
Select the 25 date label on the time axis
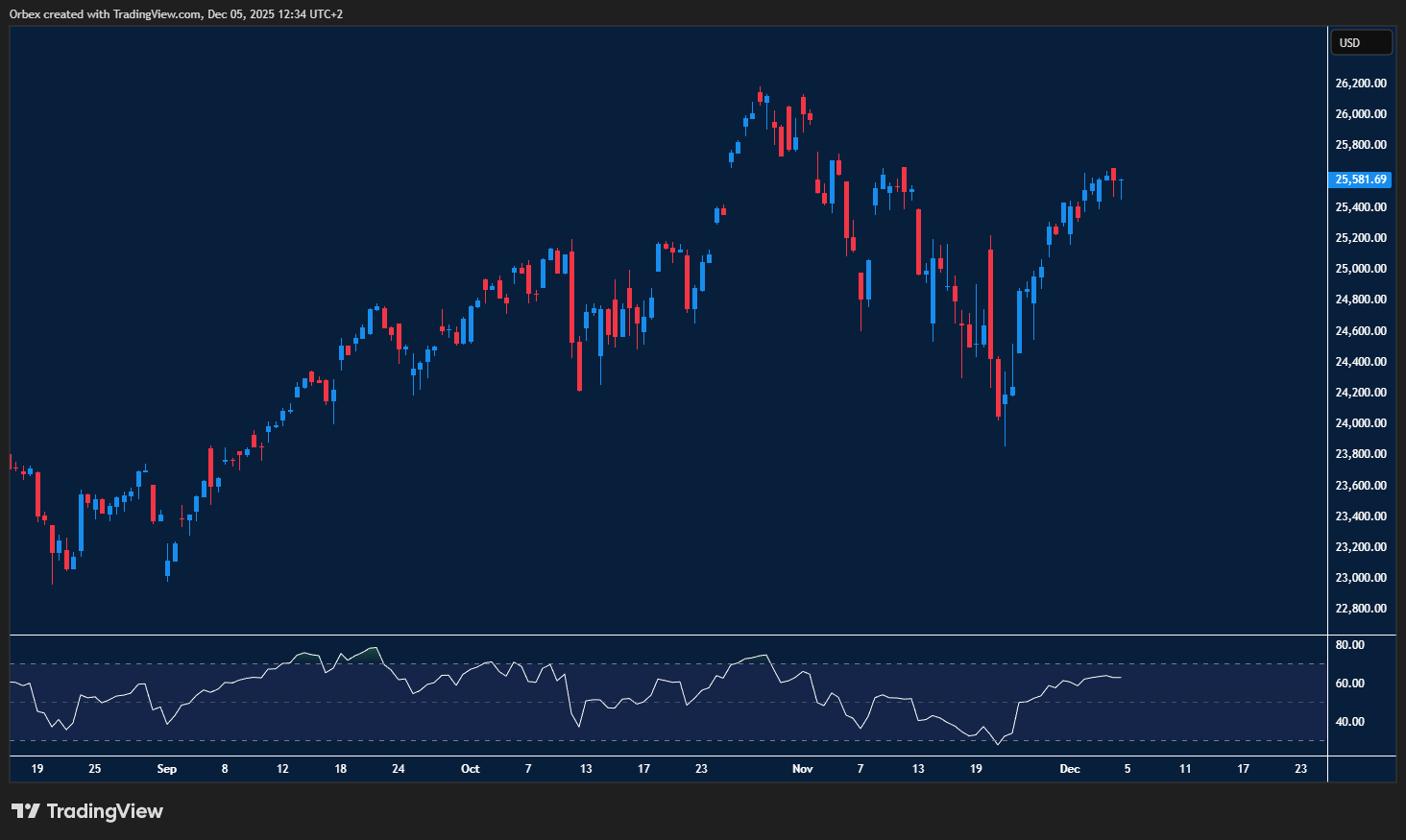94,769
